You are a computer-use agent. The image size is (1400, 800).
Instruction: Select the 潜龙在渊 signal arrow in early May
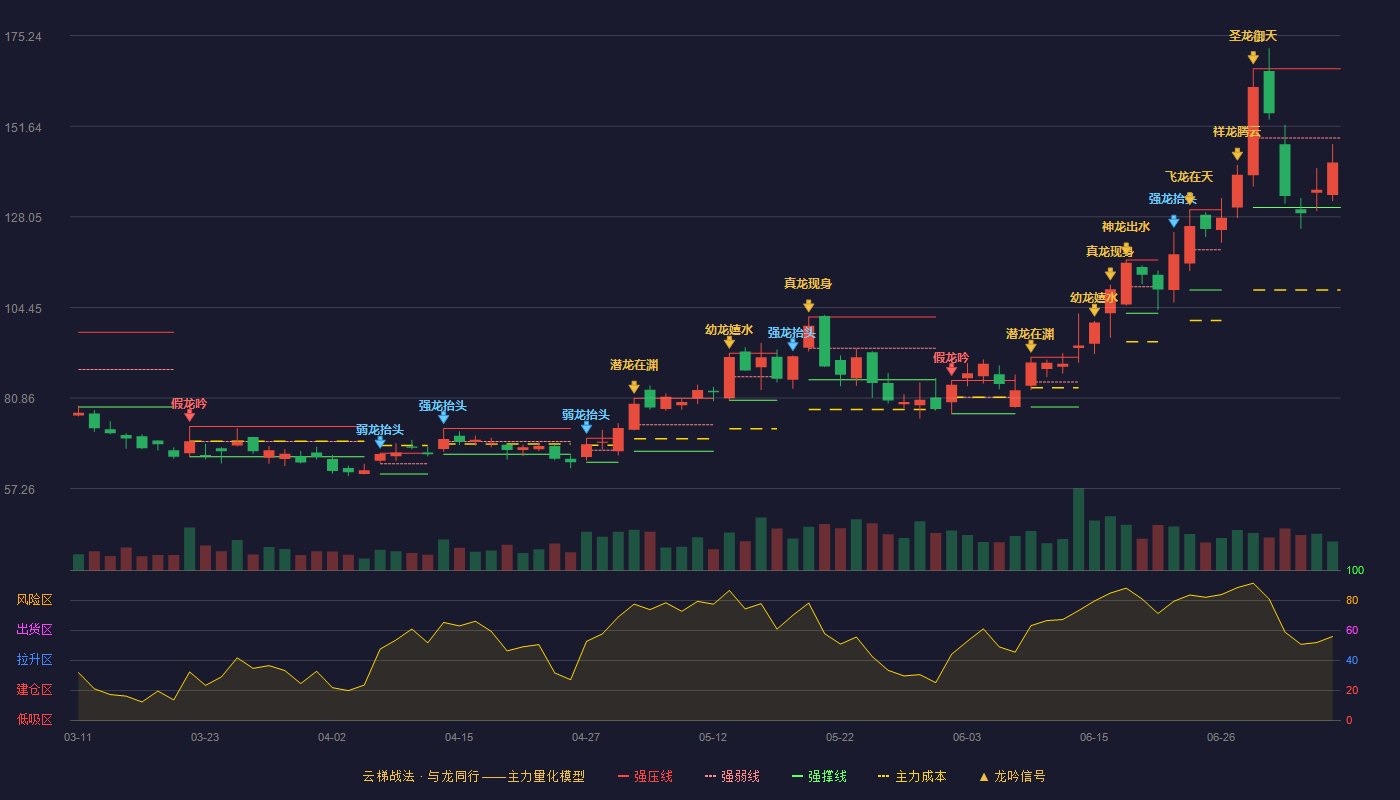point(634,387)
